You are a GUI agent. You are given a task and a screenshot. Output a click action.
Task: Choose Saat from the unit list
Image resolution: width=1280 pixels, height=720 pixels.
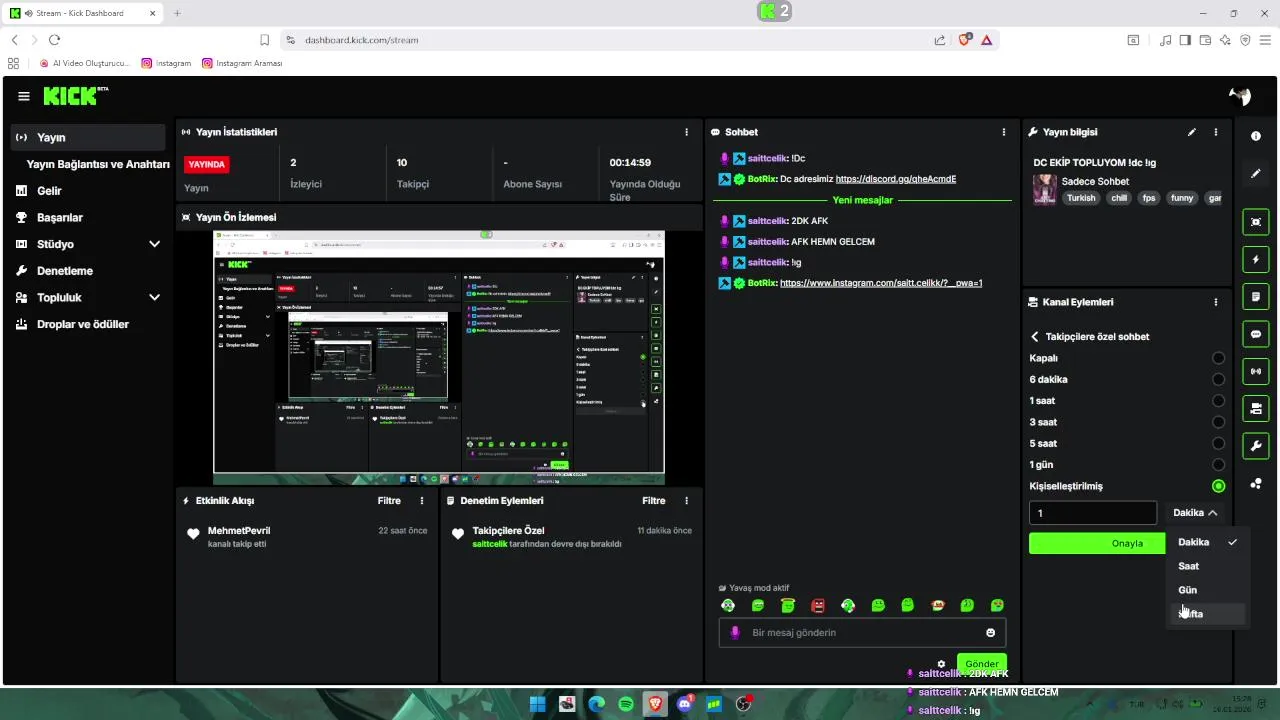click(x=1208, y=566)
